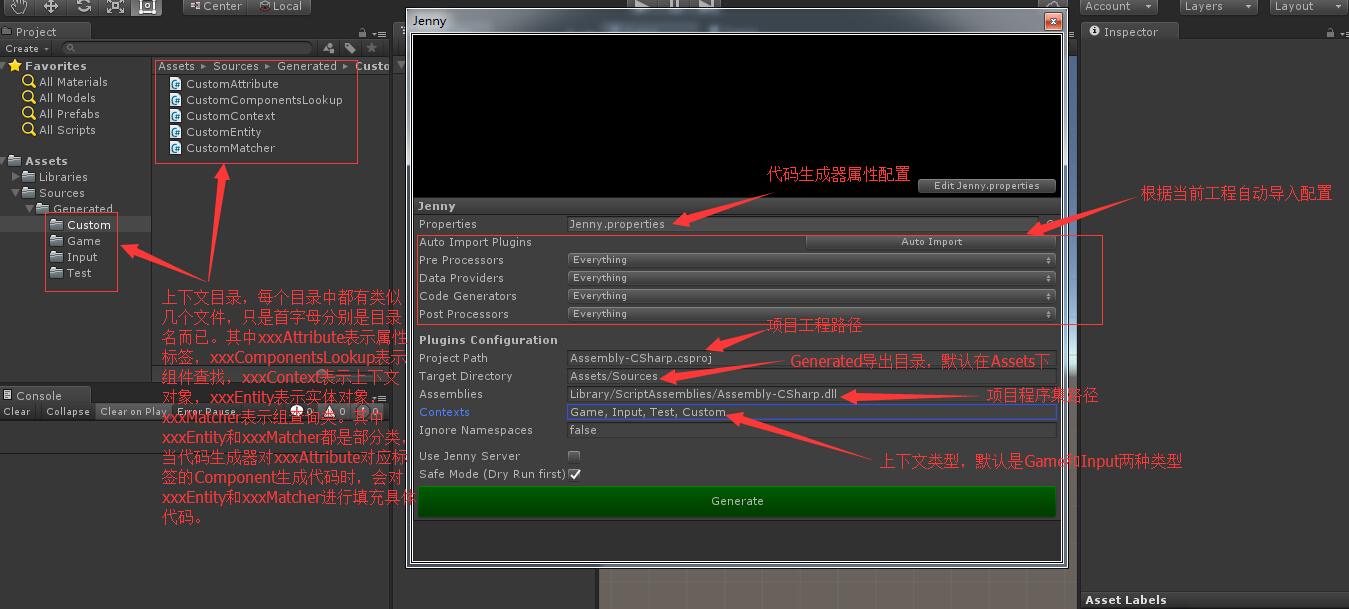
Task: Select the Rect Transform tool
Action: coord(146,6)
